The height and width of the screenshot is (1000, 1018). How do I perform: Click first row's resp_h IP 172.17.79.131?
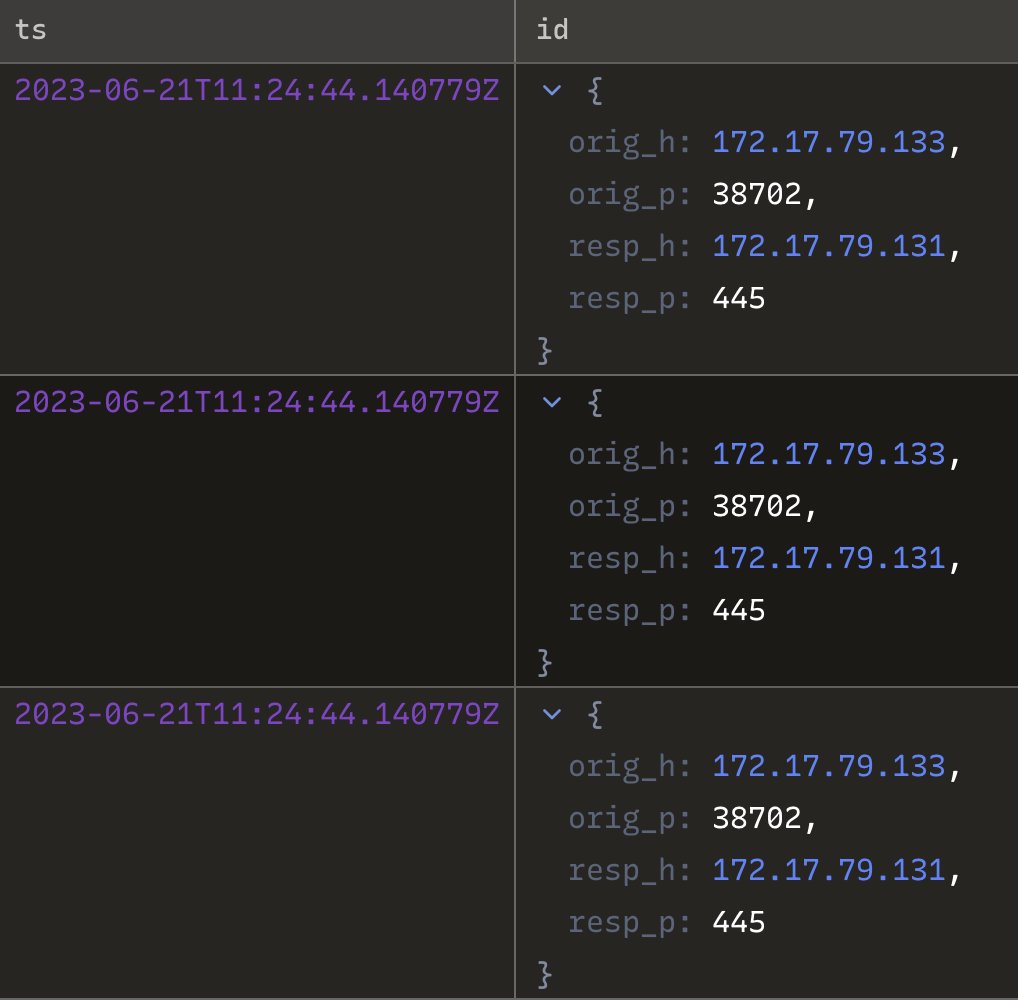point(828,246)
